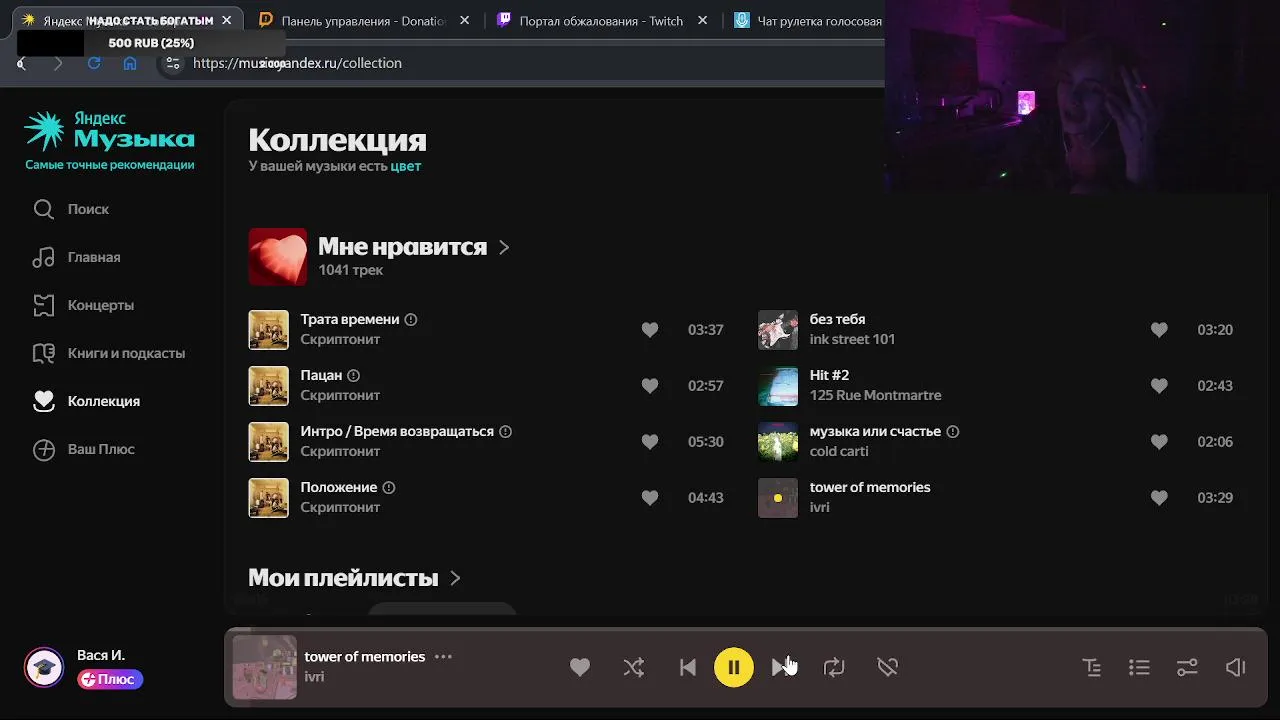Unlike track без тебя
This screenshot has width=1280, height=720.
pyautogui.click(x=1159, y=329)
